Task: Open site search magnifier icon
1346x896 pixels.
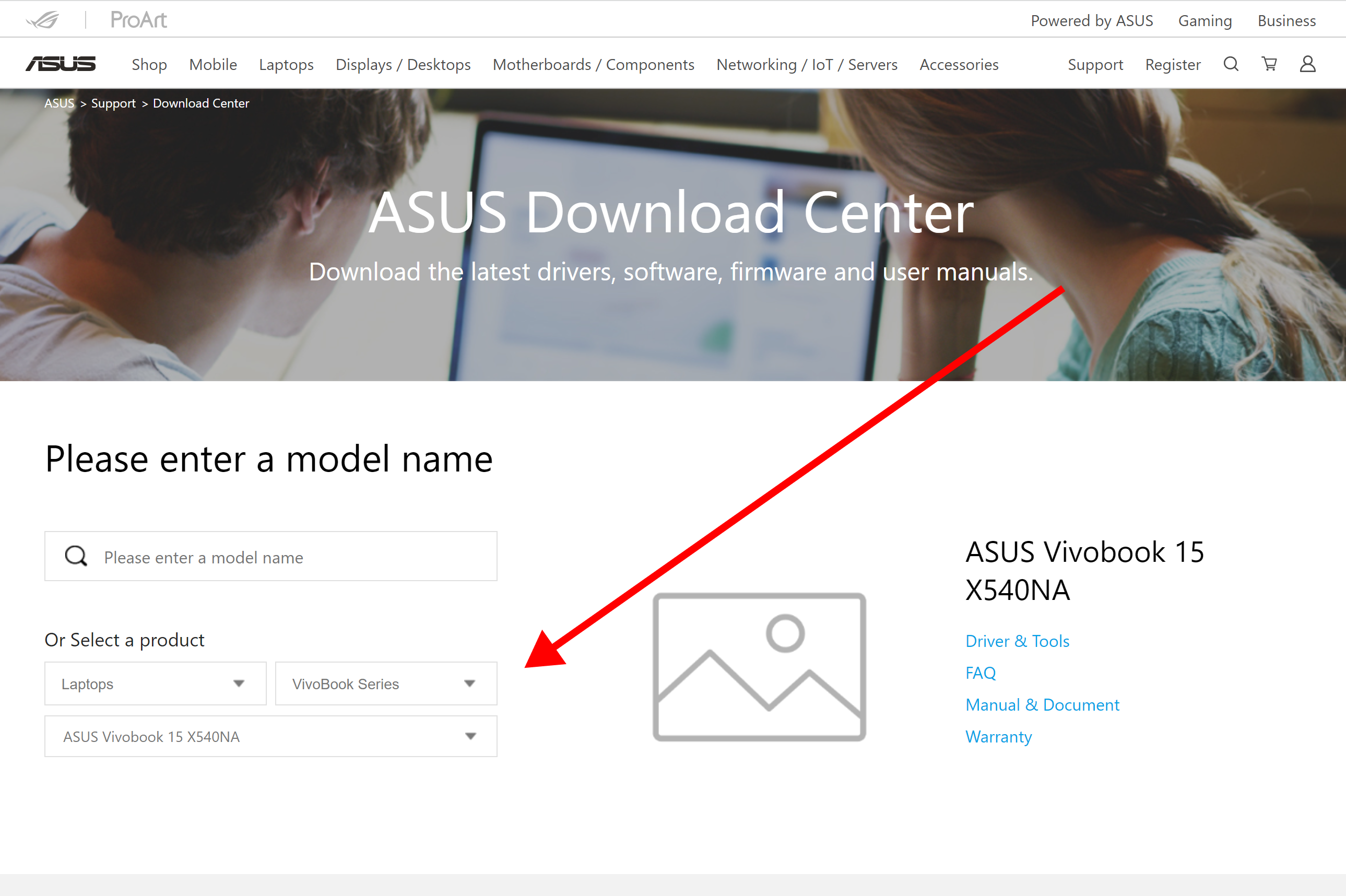Action: [x=1231, y=64]
